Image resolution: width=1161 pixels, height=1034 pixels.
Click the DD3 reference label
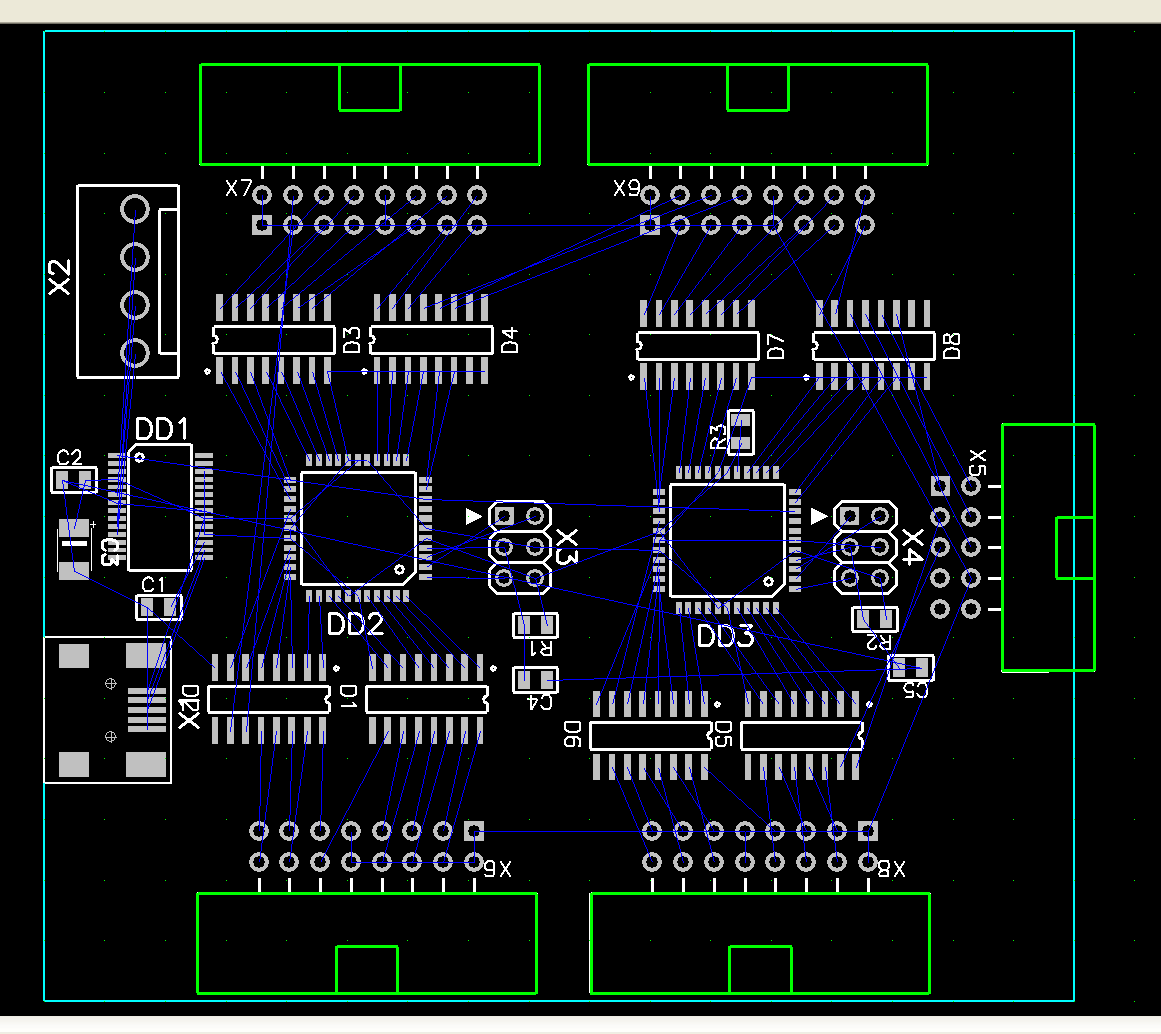coord(725,636)
